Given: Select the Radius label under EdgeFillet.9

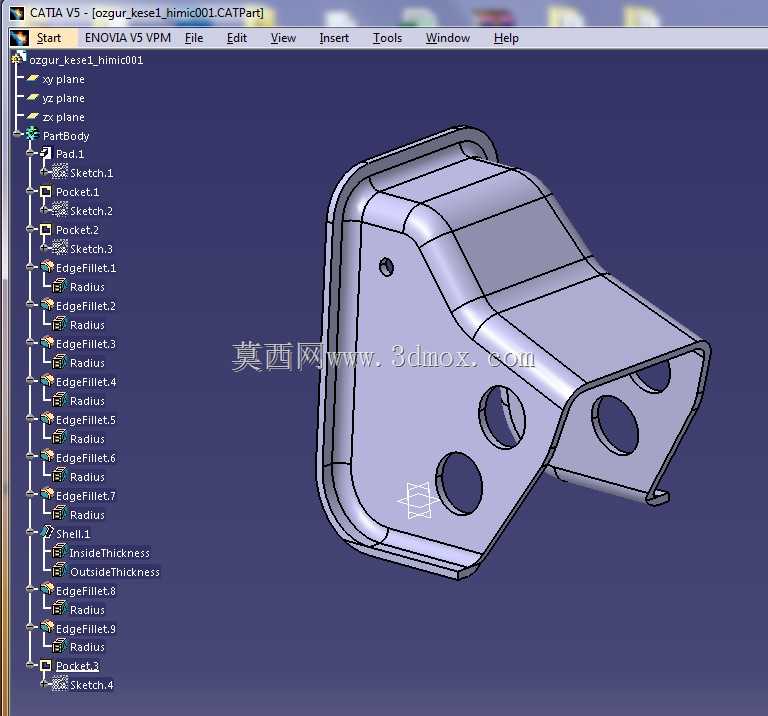Looking at the screenshot, I should tap(87, 647).
